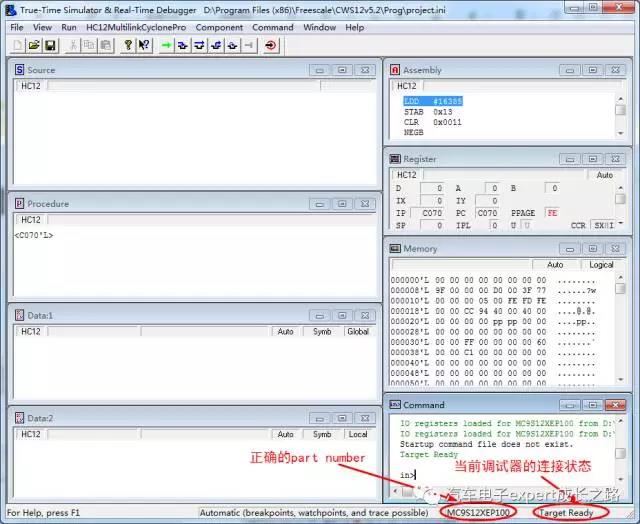Open the Run menu
This screenshot has height=524, width=640.
(69, 27)
